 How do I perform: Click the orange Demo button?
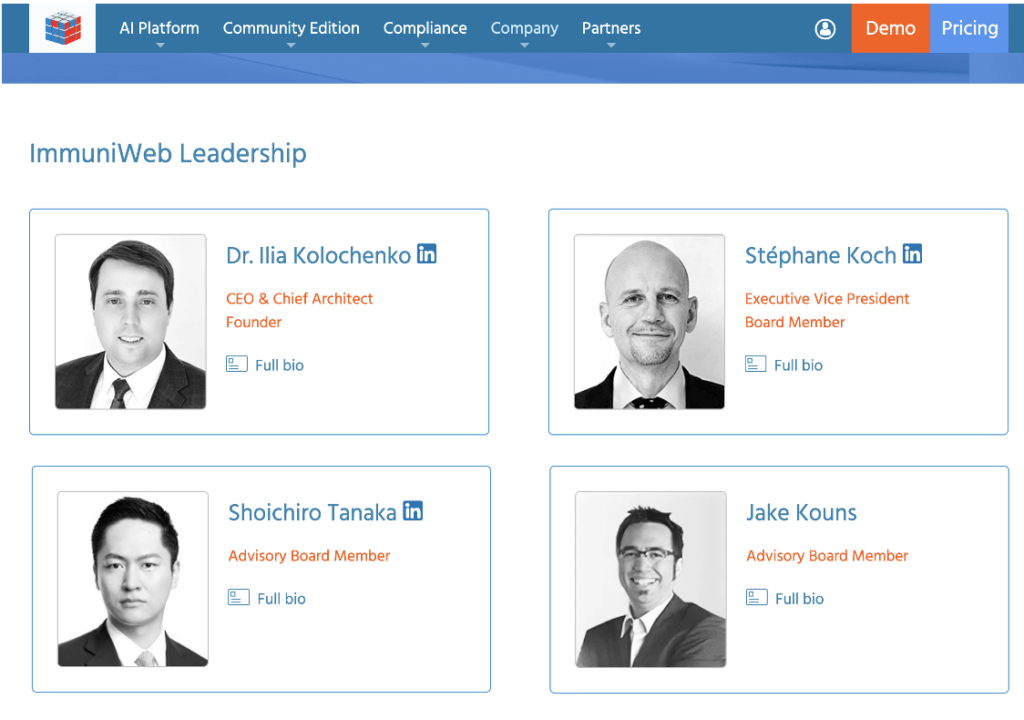(890, 28)
